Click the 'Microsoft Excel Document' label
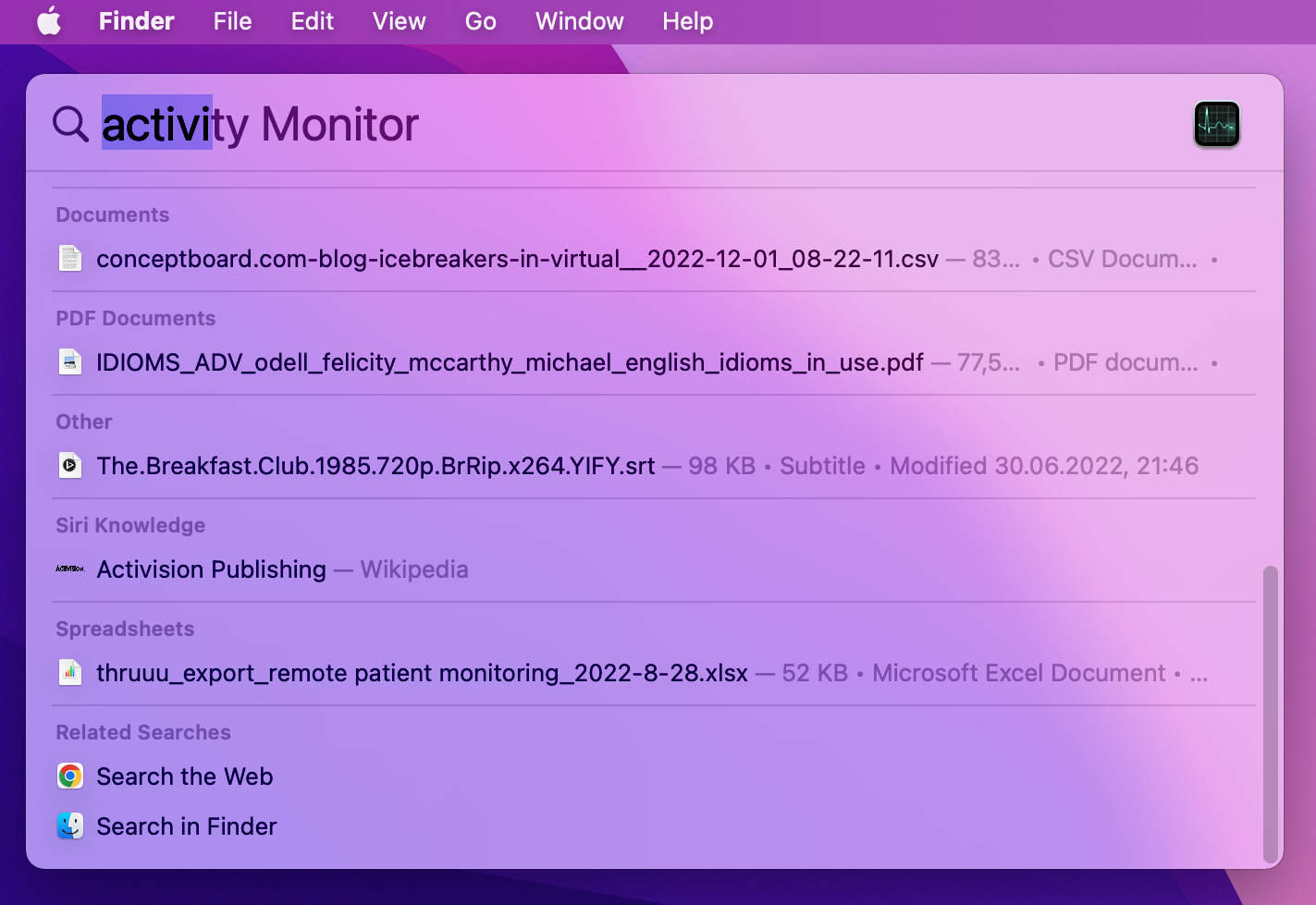1316x905 pixels. (x=1019, y=673)
